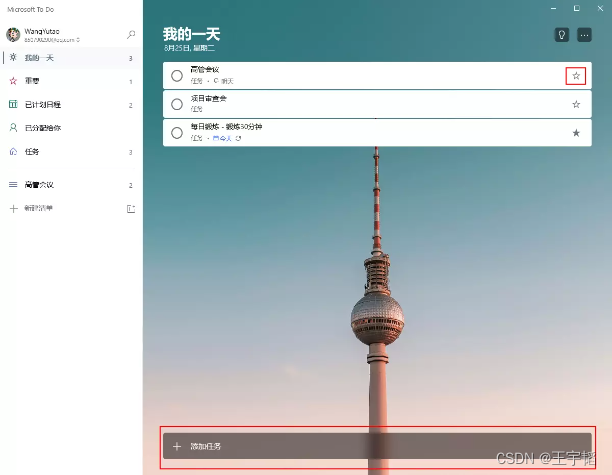Screen dimensions: 612x475
Task: Star the 高管会议 task as important
Action: [576, 76]
